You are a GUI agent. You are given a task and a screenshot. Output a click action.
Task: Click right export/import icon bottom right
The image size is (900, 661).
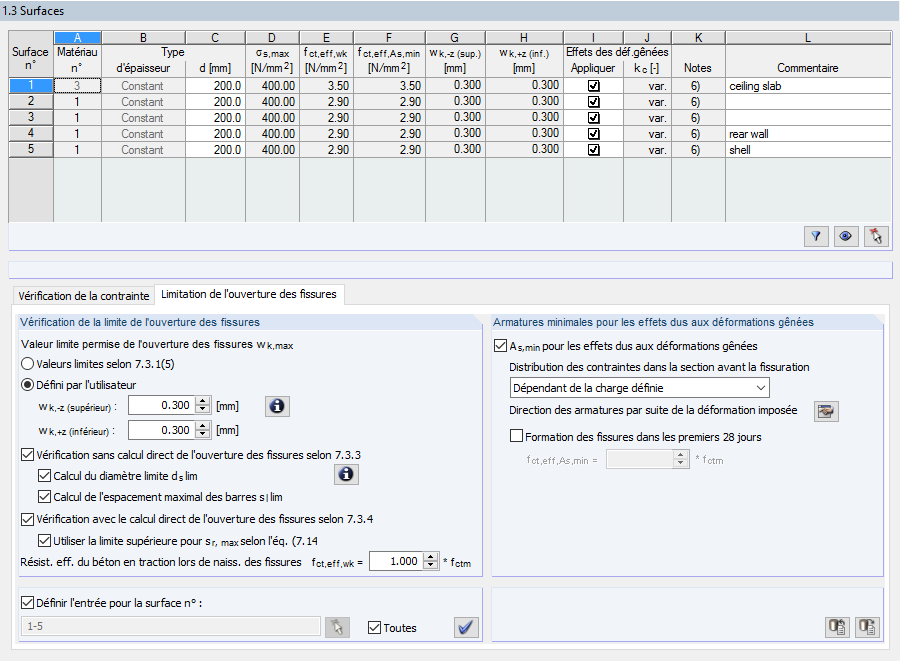pos(867,627)
